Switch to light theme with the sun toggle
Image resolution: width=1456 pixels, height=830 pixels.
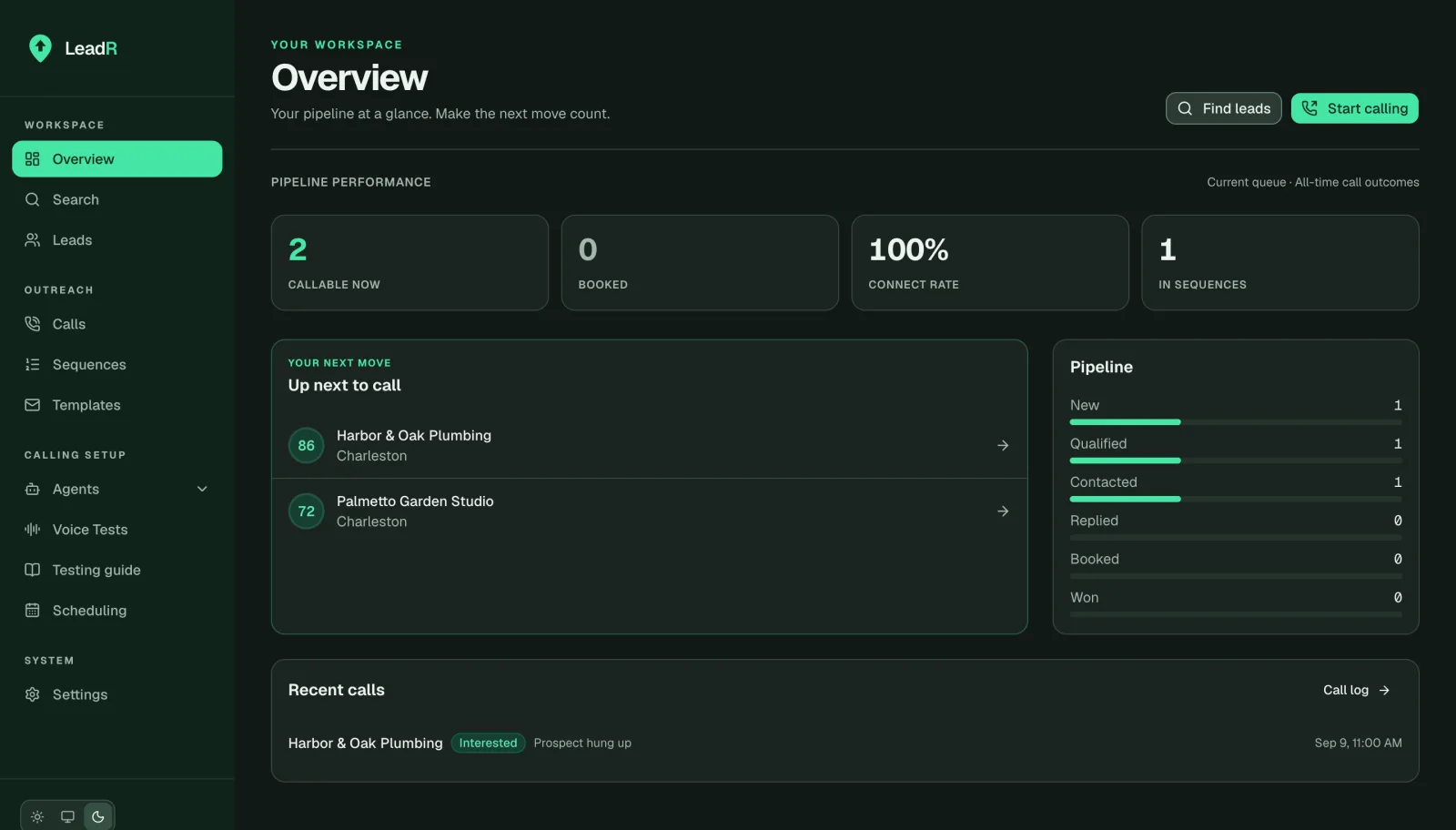coord(37,816)
